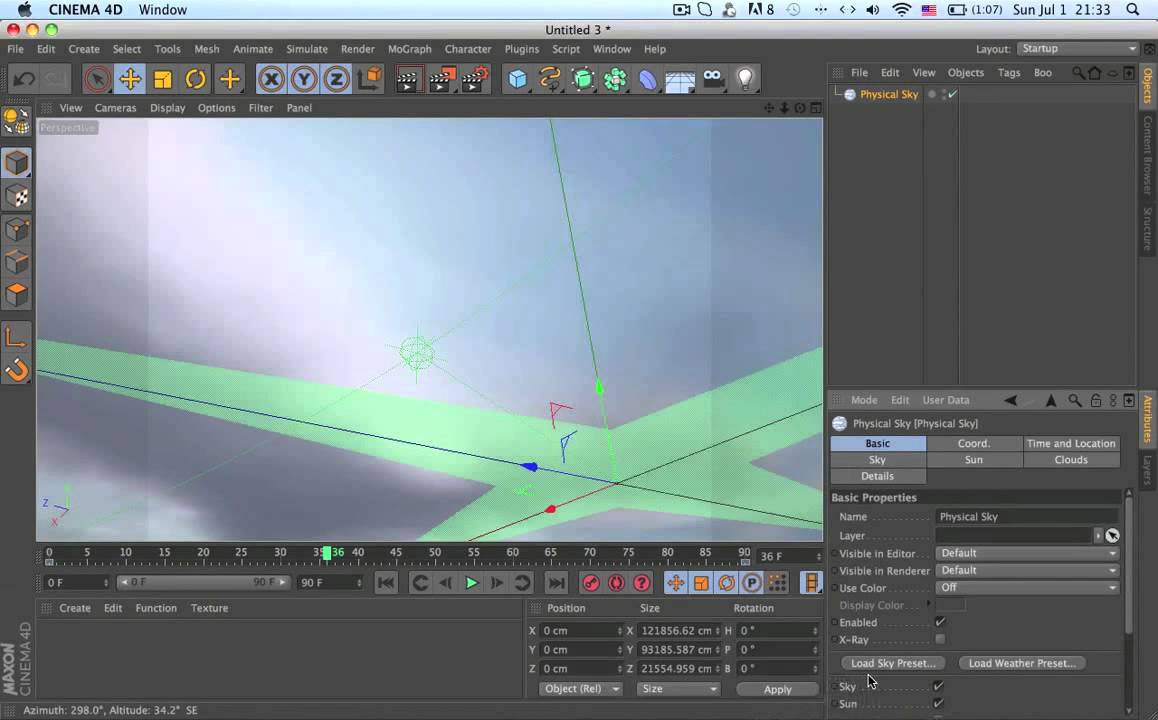
Task: Open the deformer objects icon
Action: click(648, 79)
